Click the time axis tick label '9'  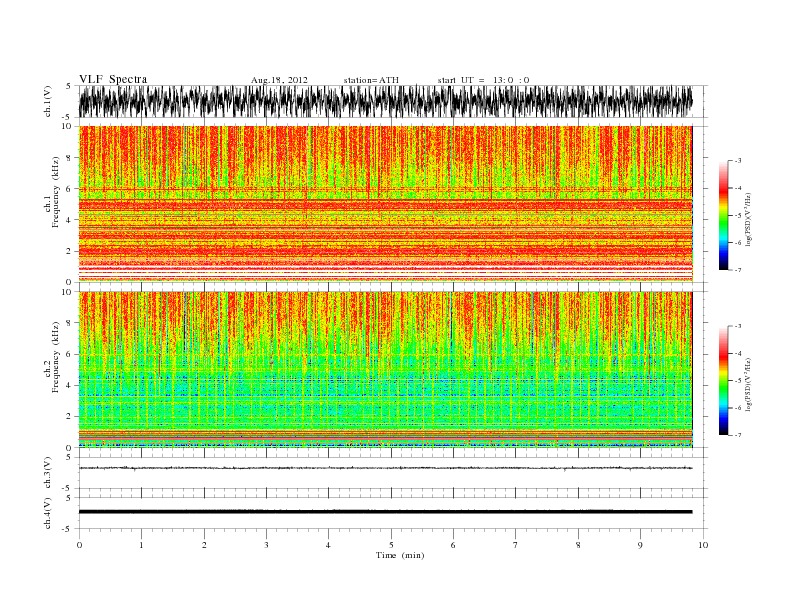click(640, 545)
